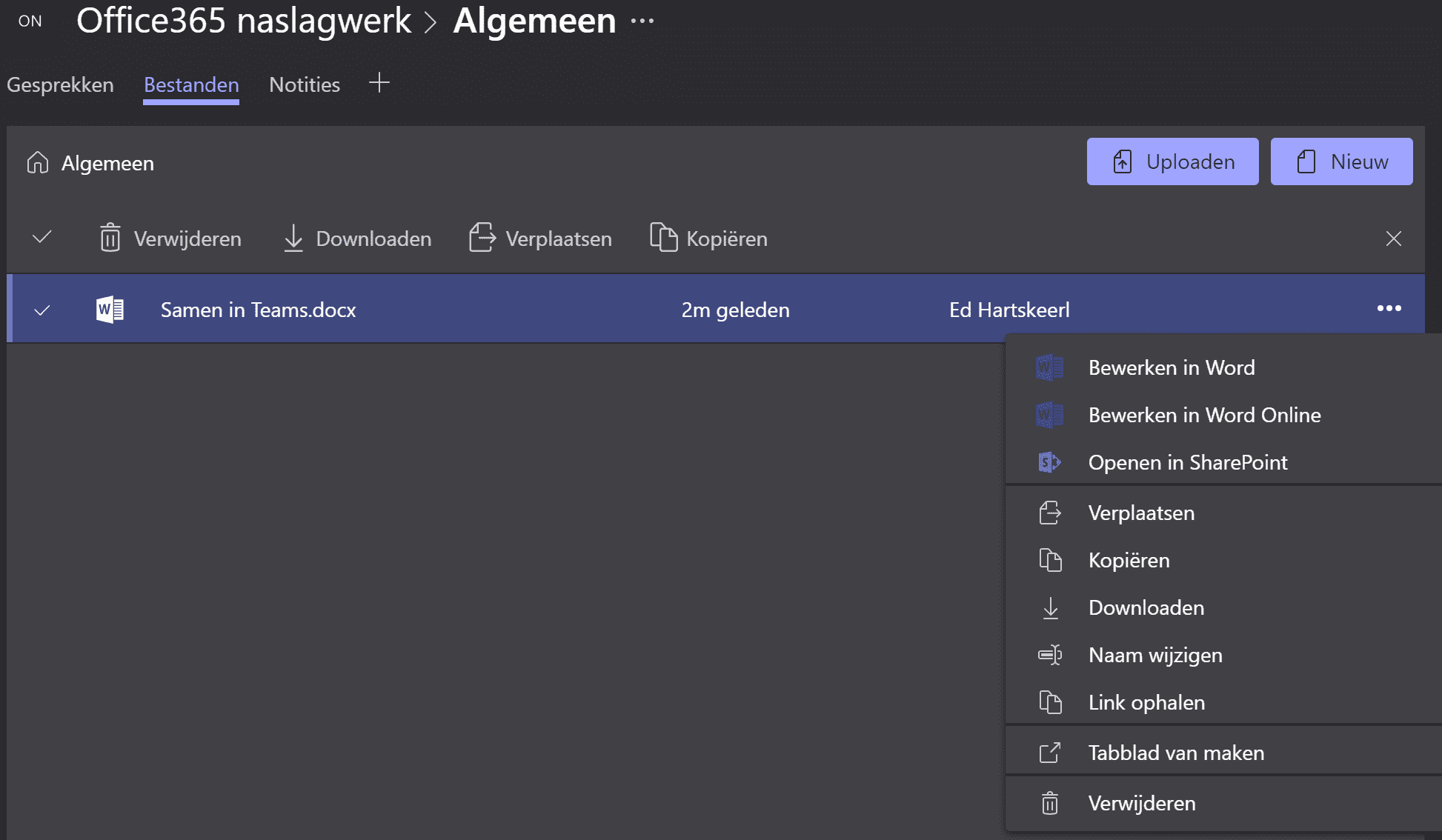Select Verplaatsen in the context menu
The image size is (1442, 840).
click(1223, 513)
